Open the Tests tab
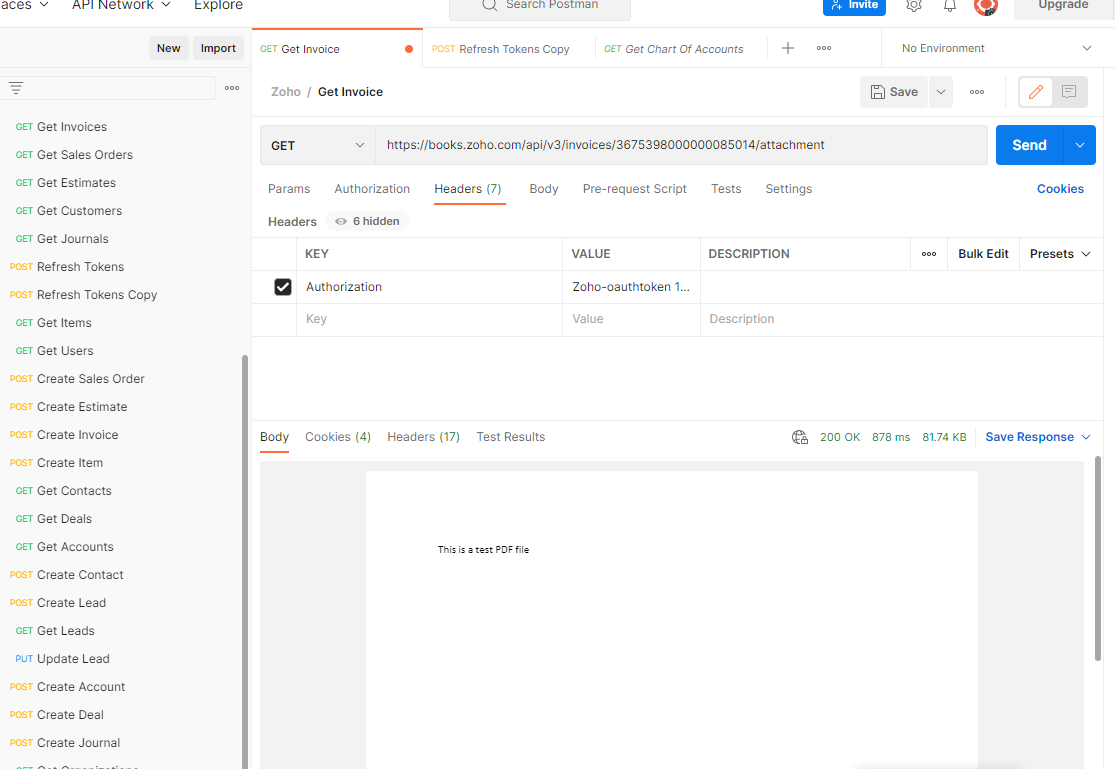This screenshot has width=1115, height=769. point(726,189)
